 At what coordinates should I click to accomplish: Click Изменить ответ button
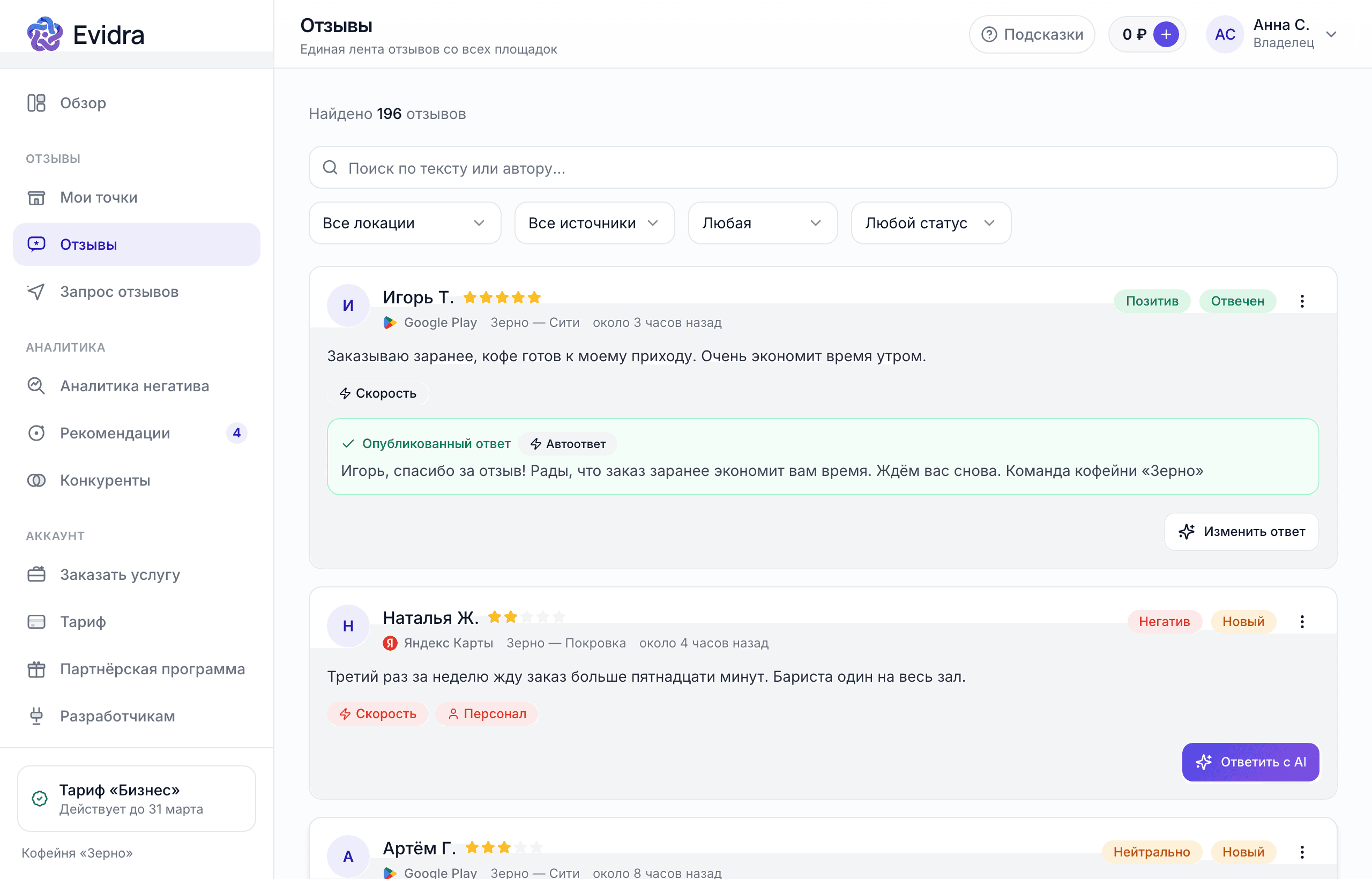[x=1241, y=532]
